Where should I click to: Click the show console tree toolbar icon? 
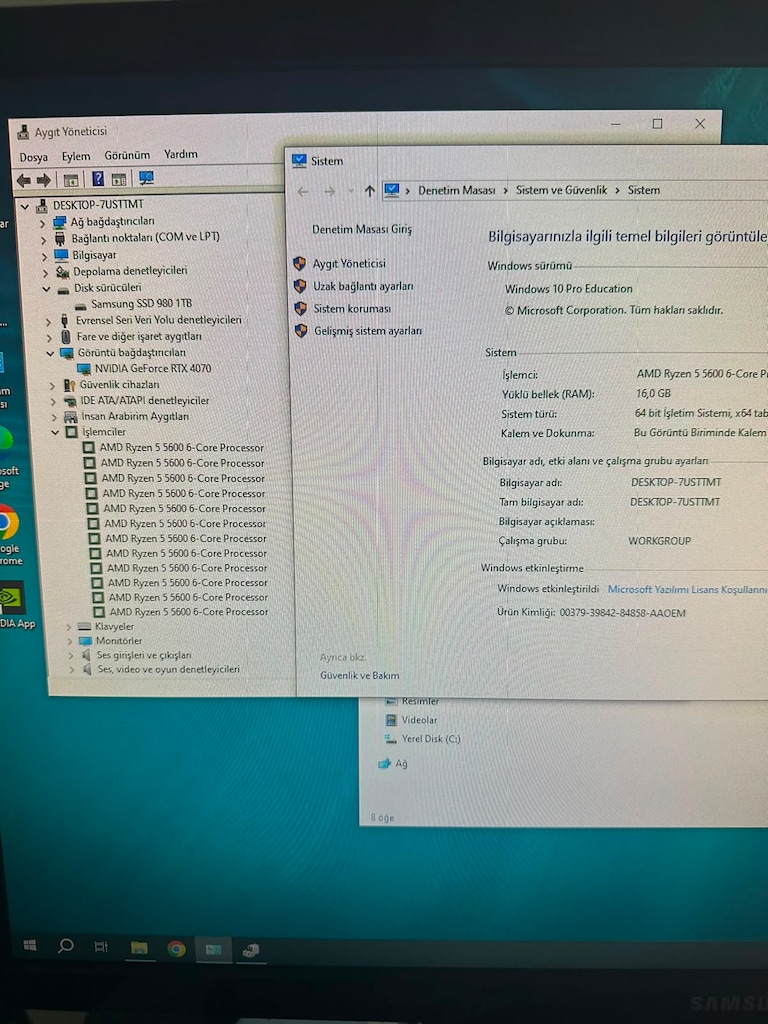click(71, 180)
